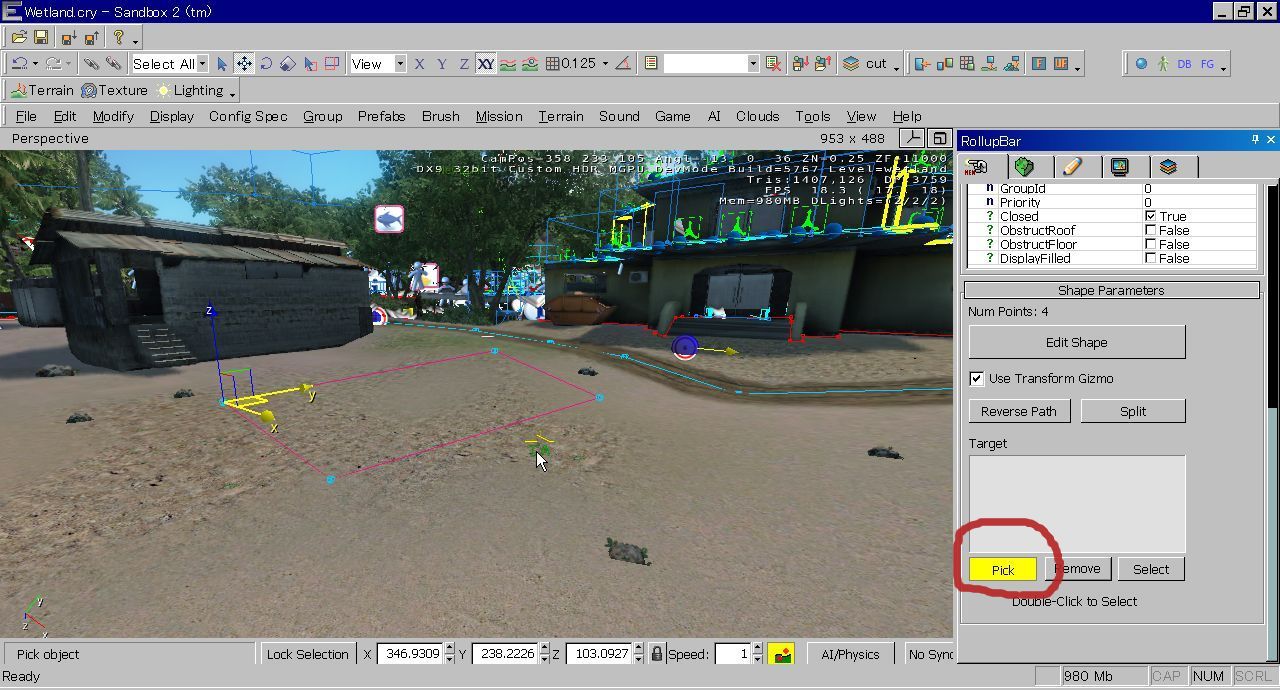This screenshot has width=1280, height=690.
Task: Enable the DisplayFilled checkbox
Action: pos(1150,258)
